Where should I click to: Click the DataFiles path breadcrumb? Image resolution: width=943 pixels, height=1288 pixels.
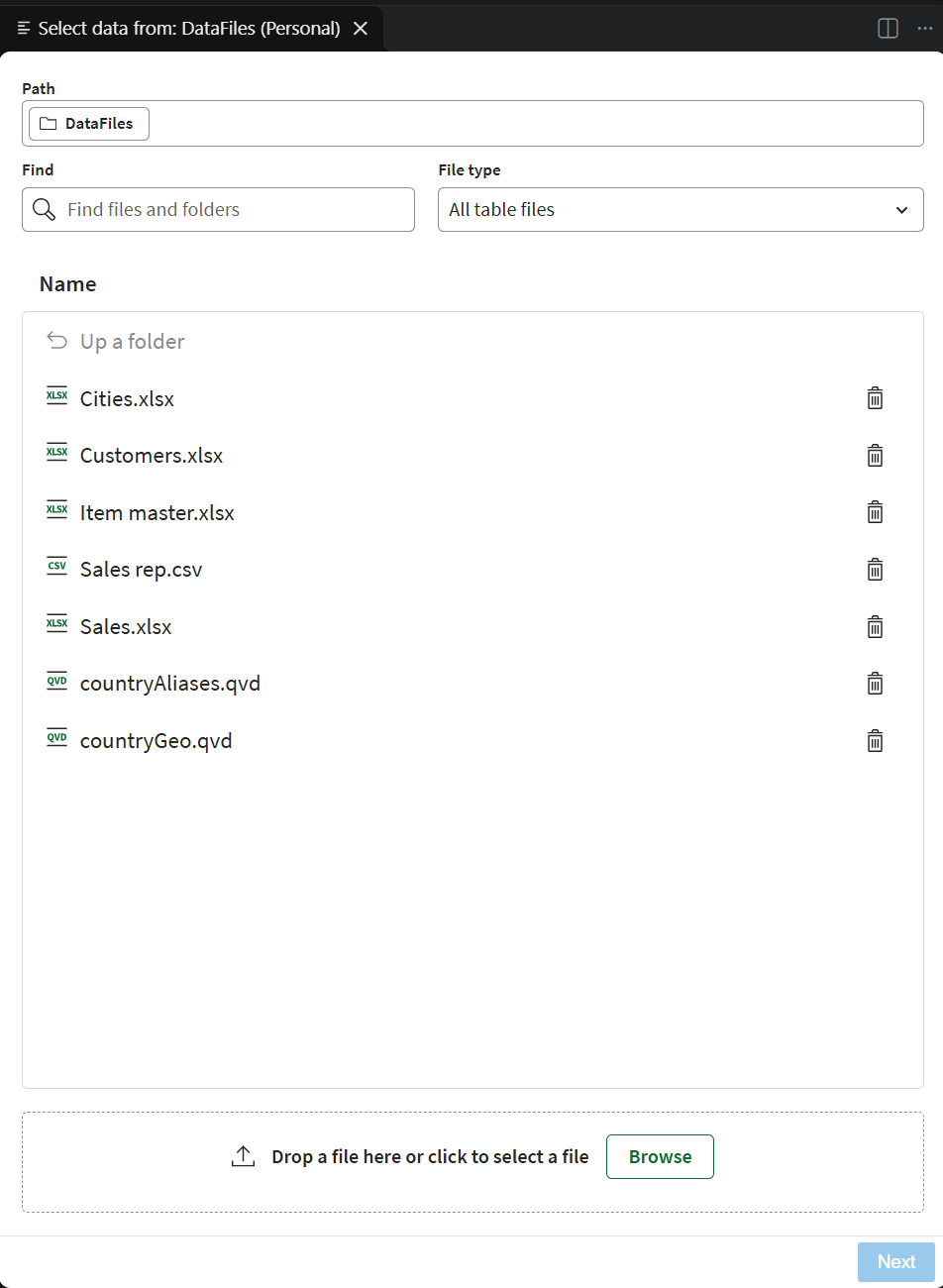89,124
